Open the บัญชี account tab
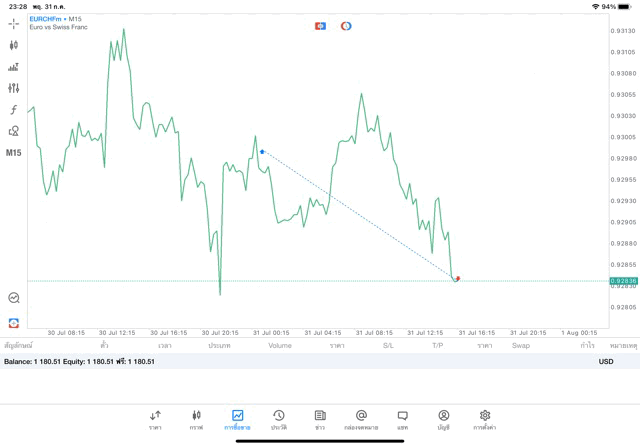Screen dimensions: 640x447 443,418
